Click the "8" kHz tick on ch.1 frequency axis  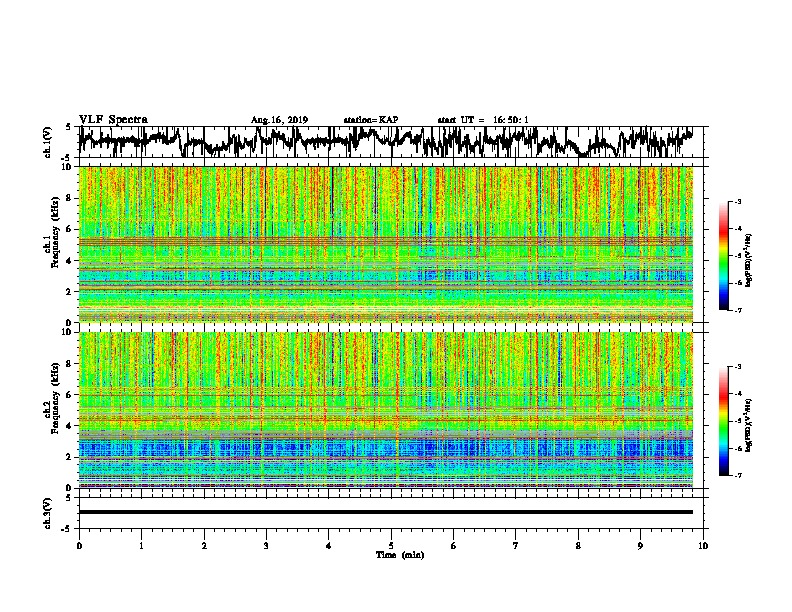[x=70, y=198]
